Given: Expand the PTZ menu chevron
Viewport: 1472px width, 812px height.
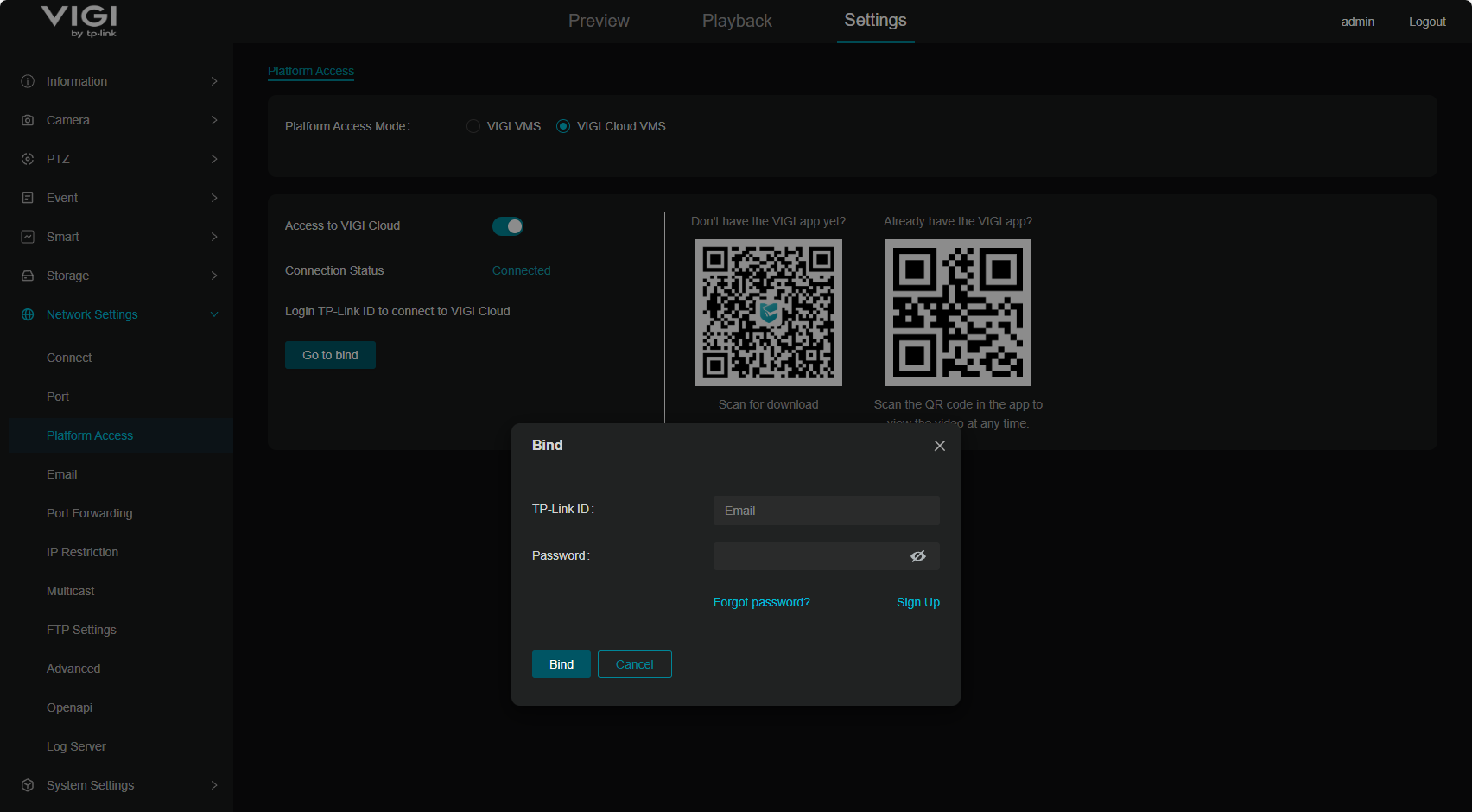Looking at the screenshot, I should coord(214,159).
